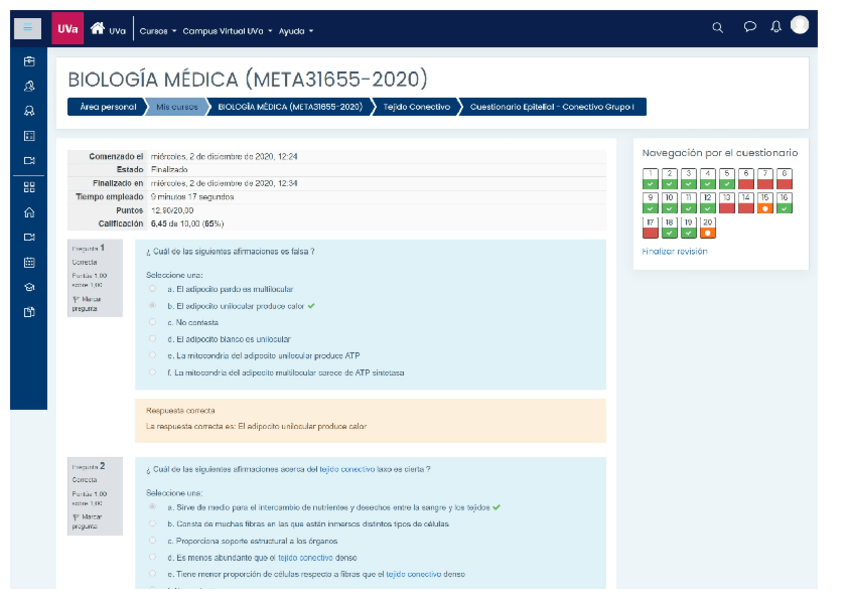Open Tejido Conectivo breadcrumb item

pos(416,107)
